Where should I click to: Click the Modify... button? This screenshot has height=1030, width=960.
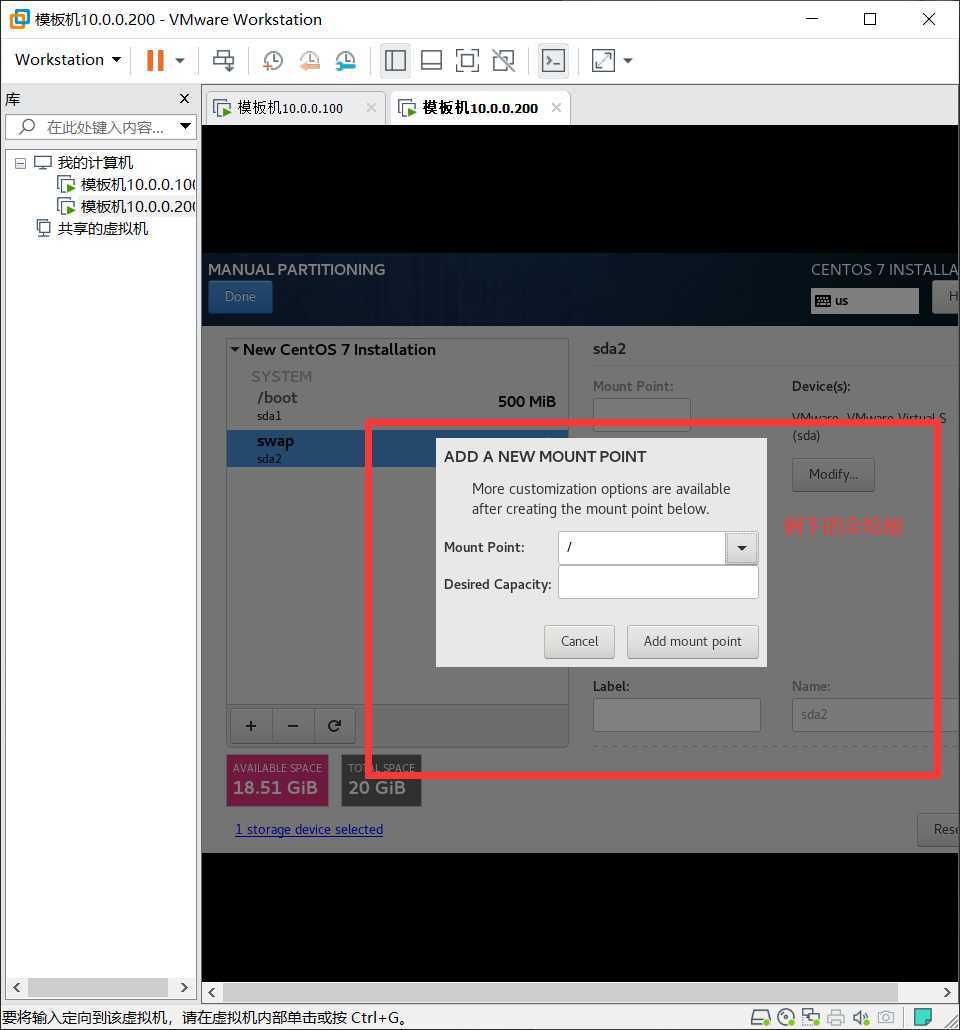[x=833, y=474]
